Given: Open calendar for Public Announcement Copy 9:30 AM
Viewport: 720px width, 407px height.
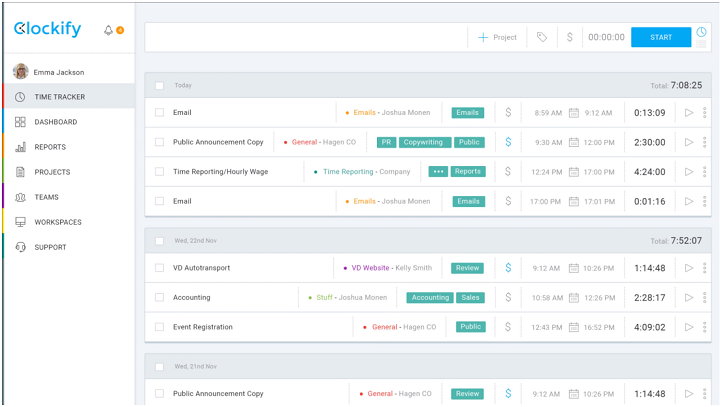Looking at the screenshot, I should [574, 142].
